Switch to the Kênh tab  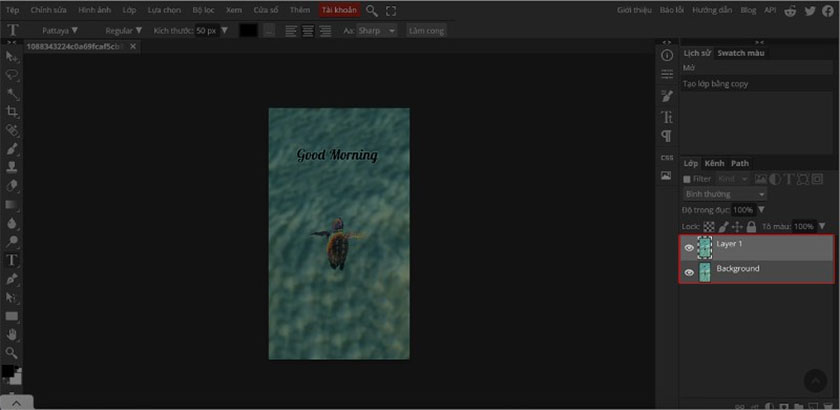(x=714, y=163)
